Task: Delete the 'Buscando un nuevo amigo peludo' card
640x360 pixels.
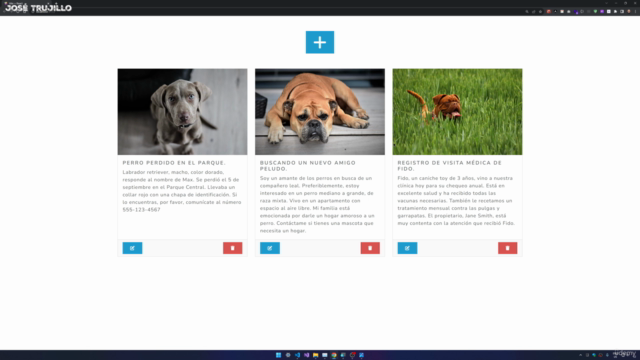Action: (370, 248)
